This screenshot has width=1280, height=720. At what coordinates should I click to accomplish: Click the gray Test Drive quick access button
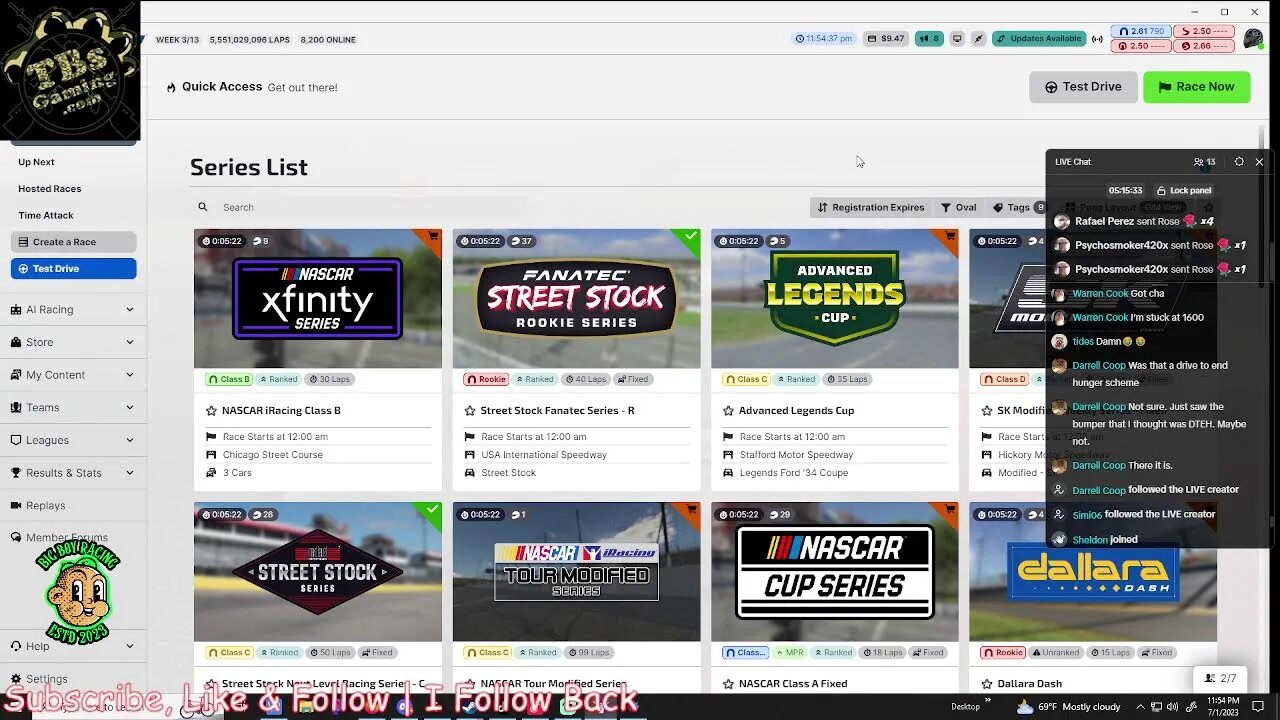tap(1083, 87)
